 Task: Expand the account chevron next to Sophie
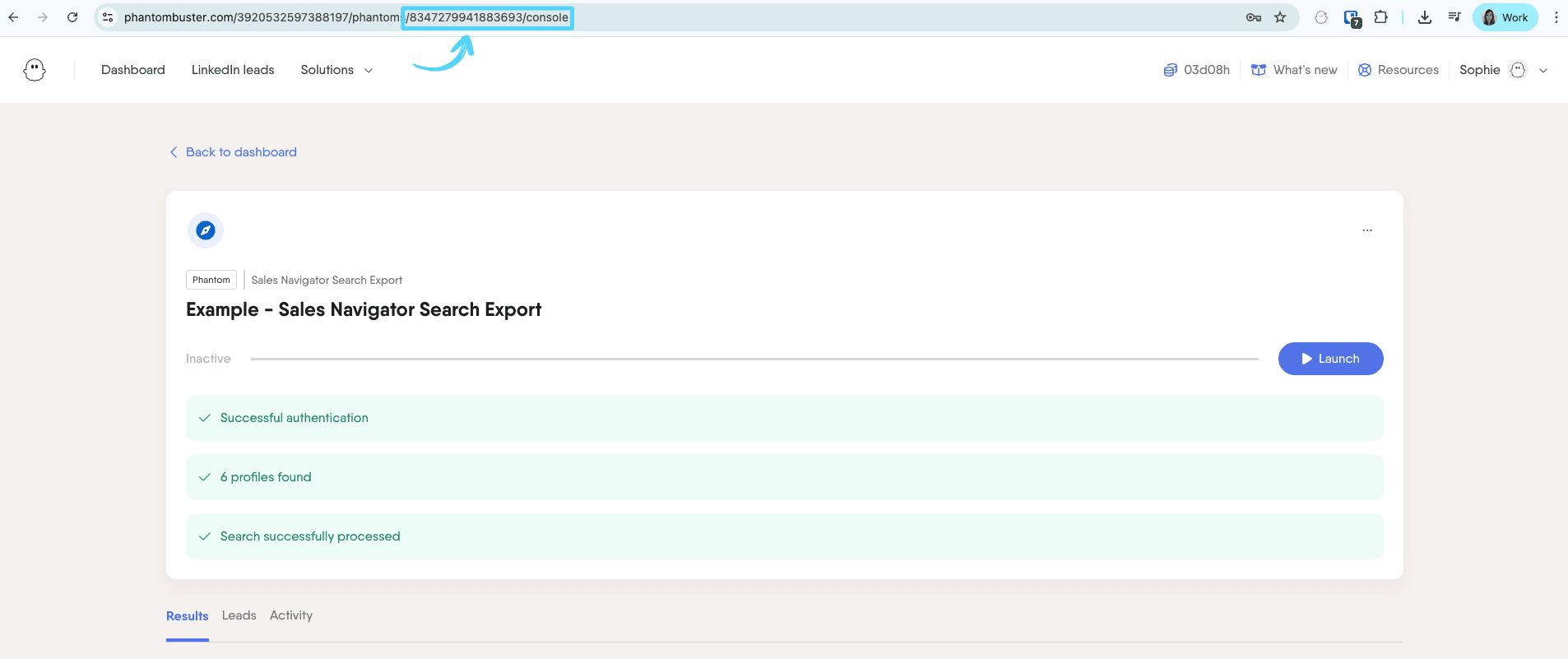1543,71
